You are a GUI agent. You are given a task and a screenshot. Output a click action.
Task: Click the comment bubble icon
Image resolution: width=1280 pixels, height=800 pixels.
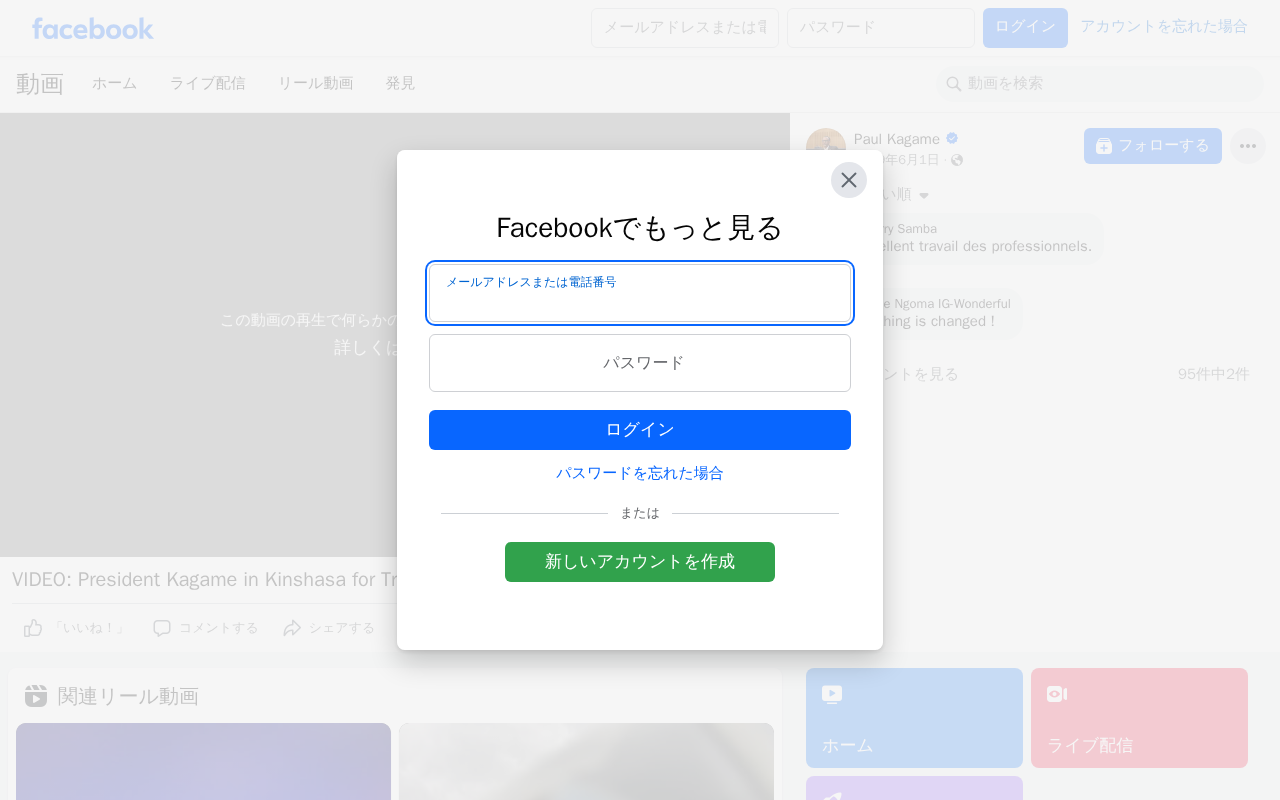tap(162, 628)
